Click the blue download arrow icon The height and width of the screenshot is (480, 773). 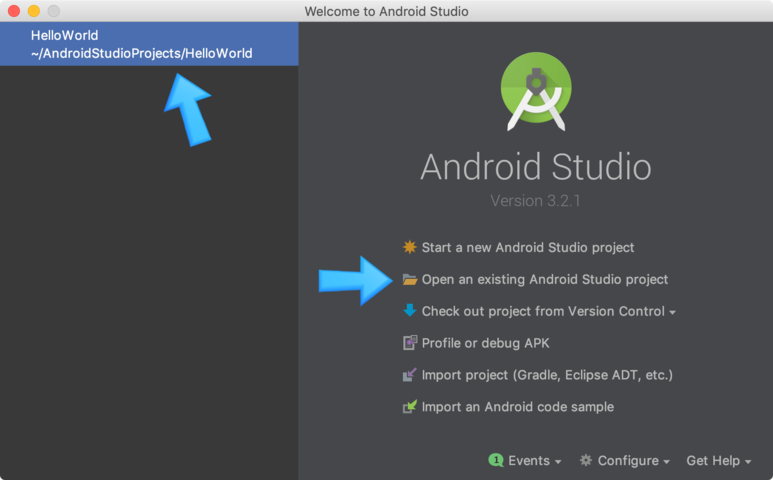[409, 310]
